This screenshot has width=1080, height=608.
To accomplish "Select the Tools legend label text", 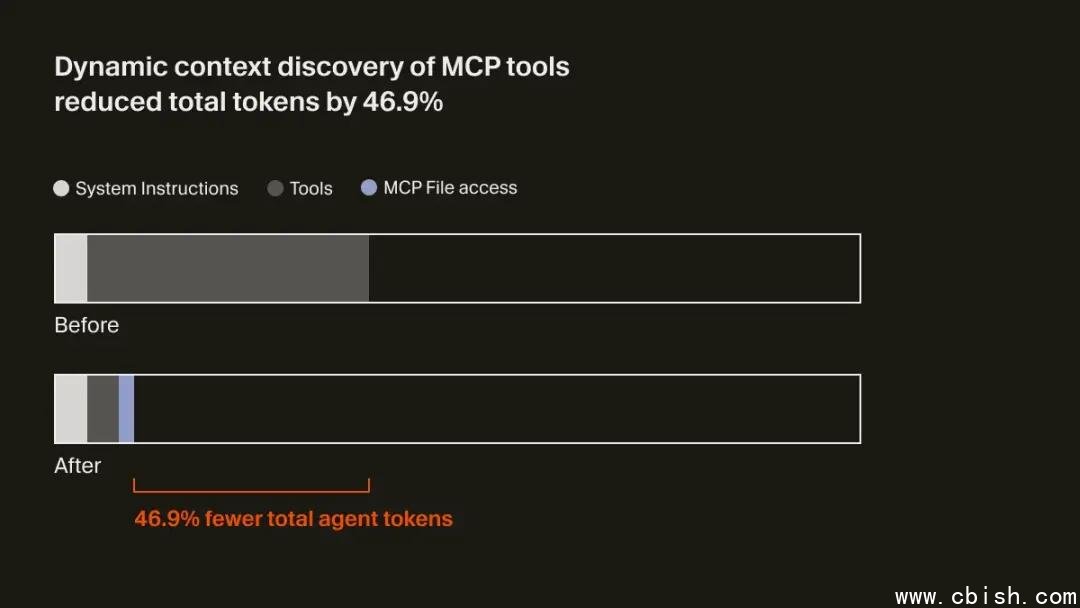I will coord(311,188).
